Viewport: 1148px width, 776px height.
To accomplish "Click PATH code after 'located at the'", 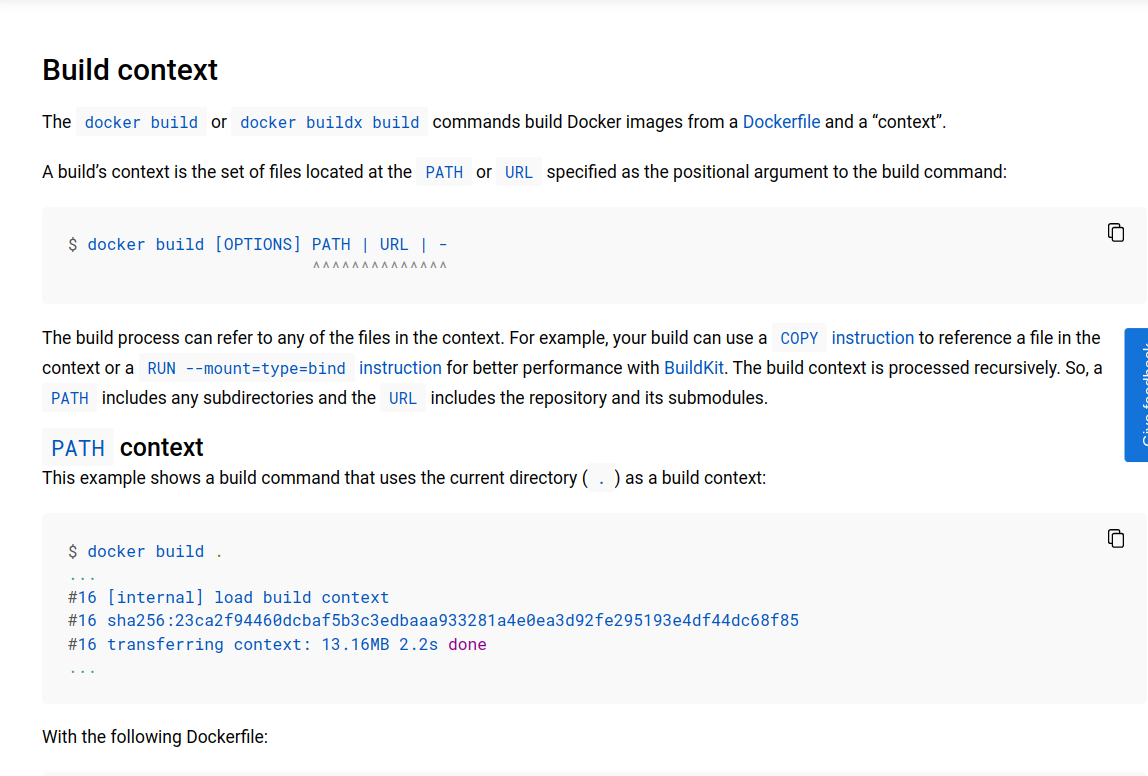I will coord(444,172).
